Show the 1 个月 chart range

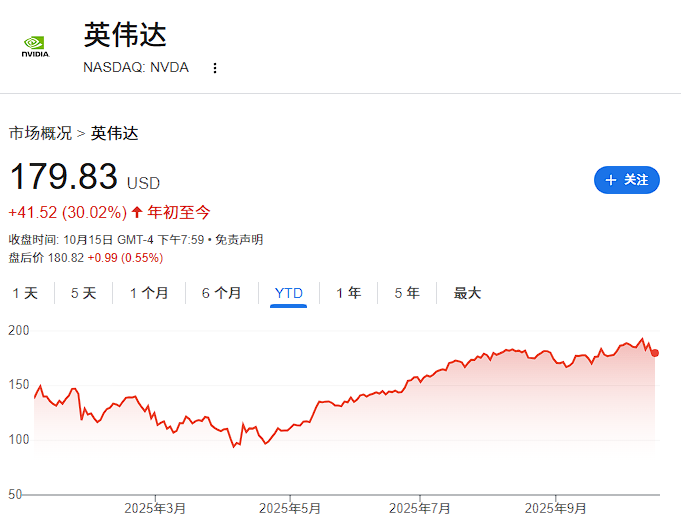pyautogui.click(x=149, y=293)
